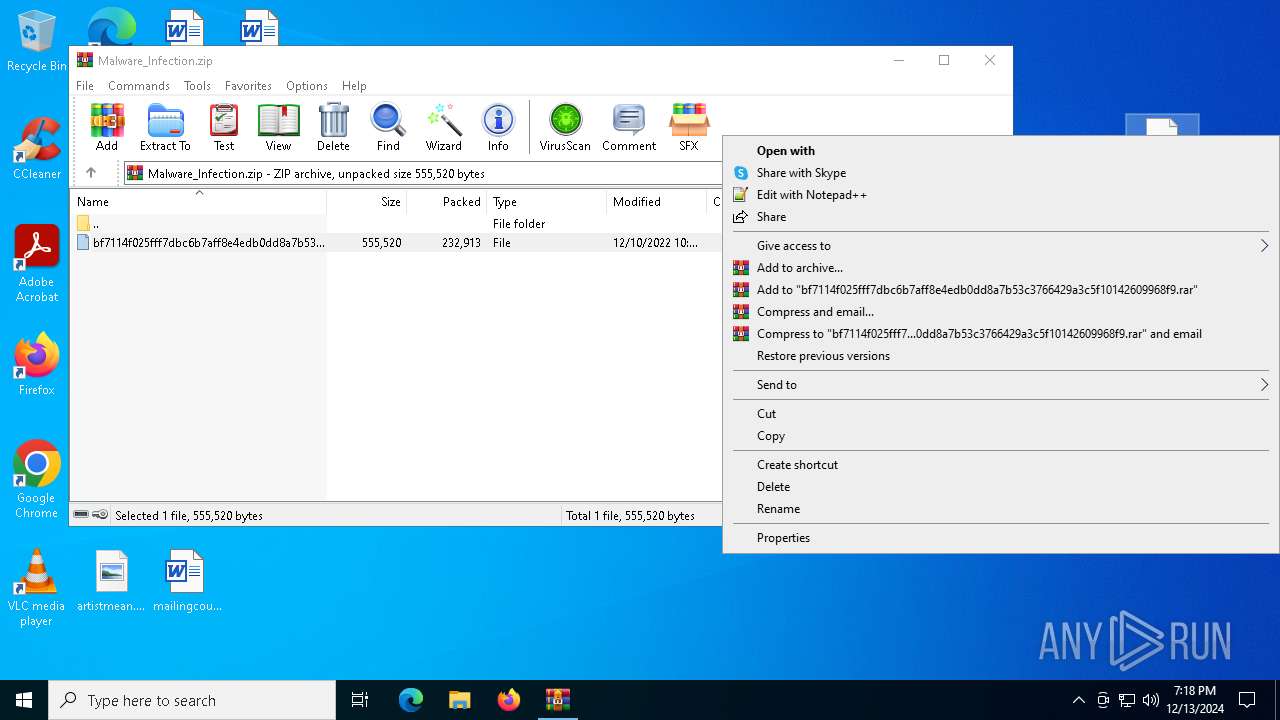Open Properties from context menu
Screen dimensions: 1280x720
point(1000,538)
